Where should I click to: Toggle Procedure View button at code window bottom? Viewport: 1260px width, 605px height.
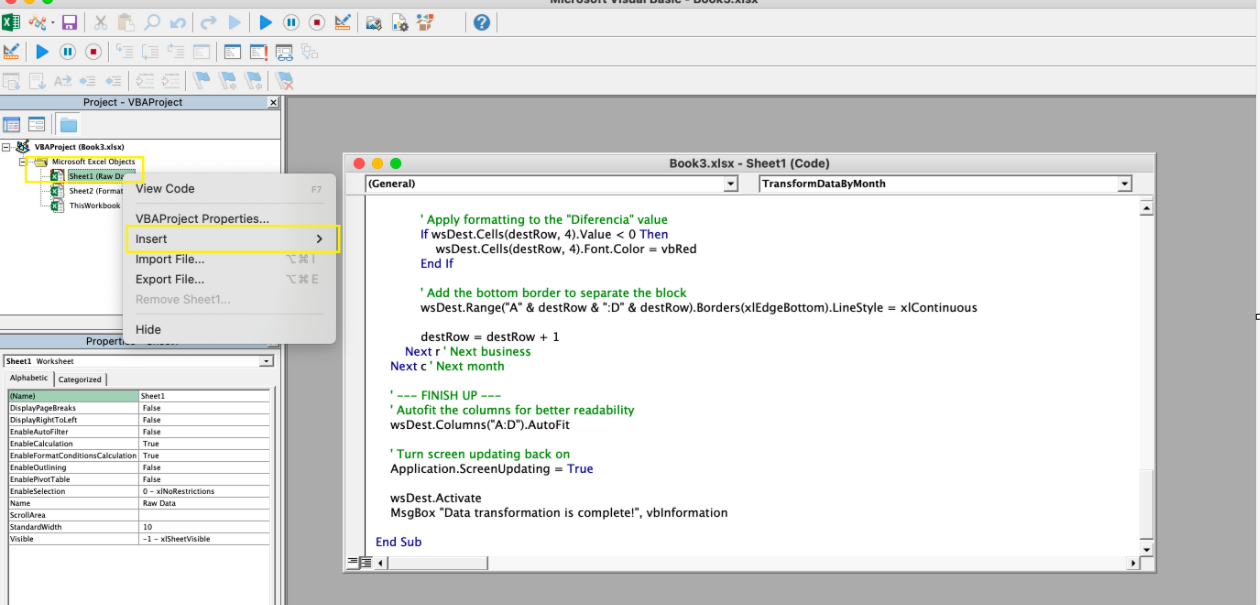(352, 563)
